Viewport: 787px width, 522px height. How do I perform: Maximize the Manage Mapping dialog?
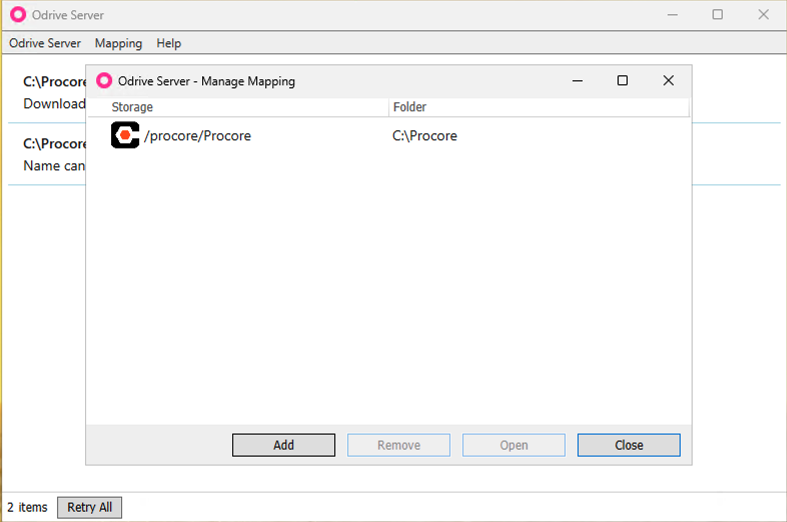point(622,81)
